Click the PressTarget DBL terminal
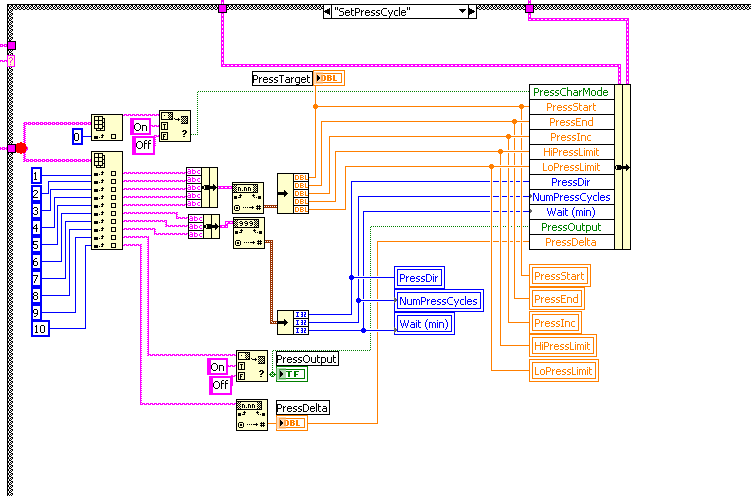 point(329,78)
